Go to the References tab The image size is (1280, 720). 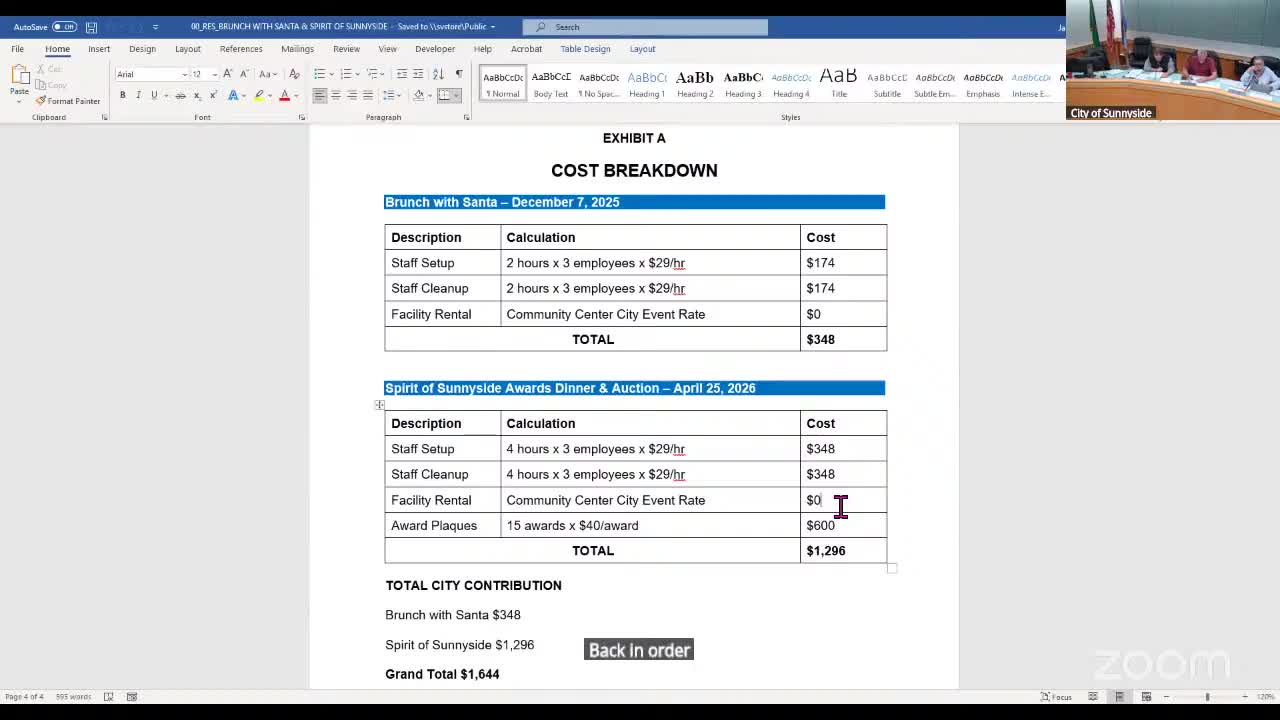coord(241,49)
